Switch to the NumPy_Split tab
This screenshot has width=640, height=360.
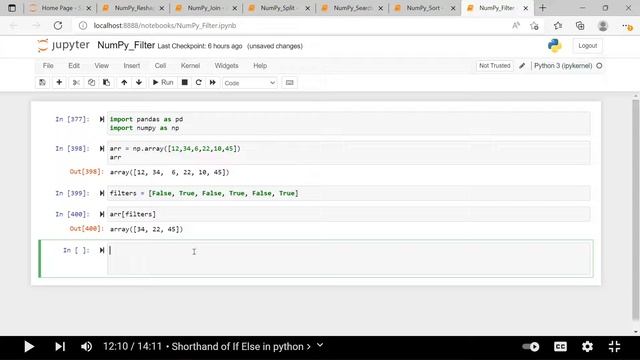click(280, 8)
